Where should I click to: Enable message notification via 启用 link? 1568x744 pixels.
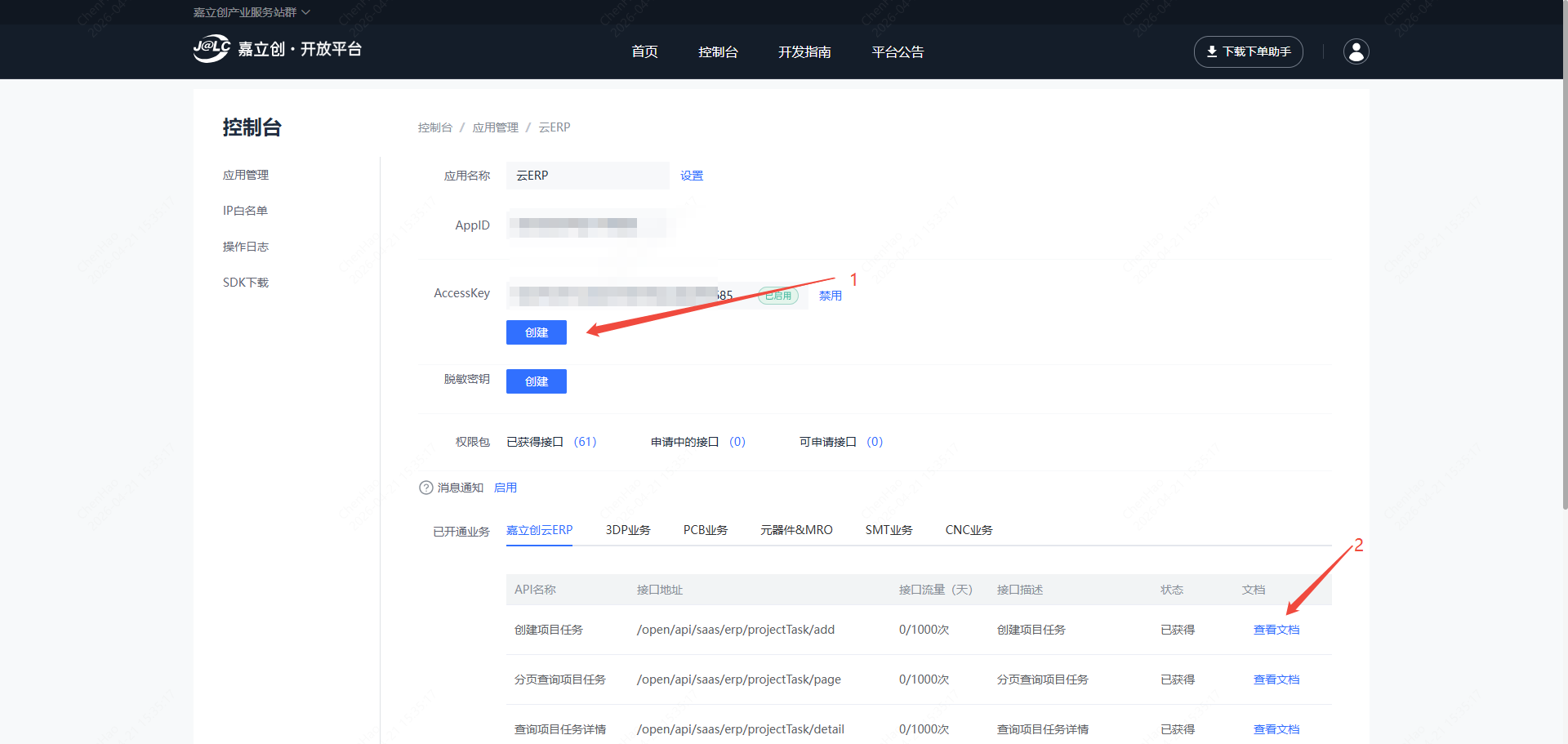[x=505, y=488]
